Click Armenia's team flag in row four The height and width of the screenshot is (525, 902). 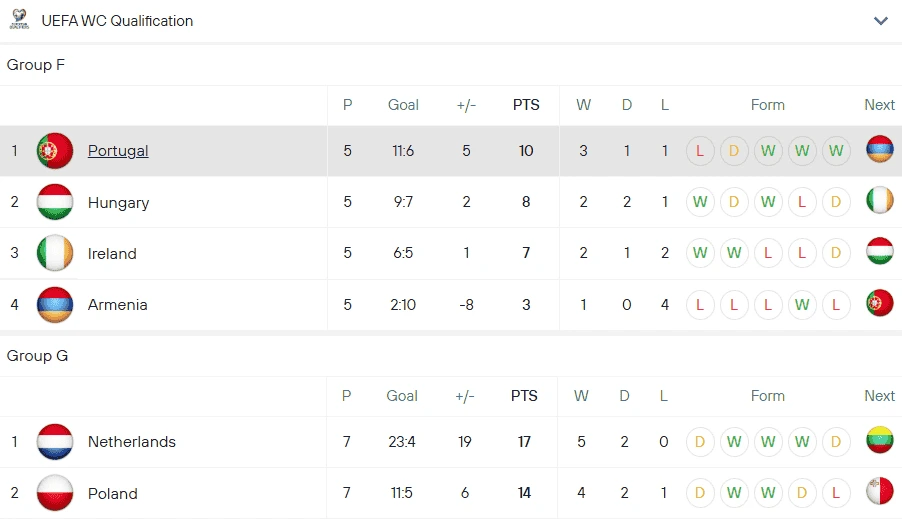click(54, 304)
